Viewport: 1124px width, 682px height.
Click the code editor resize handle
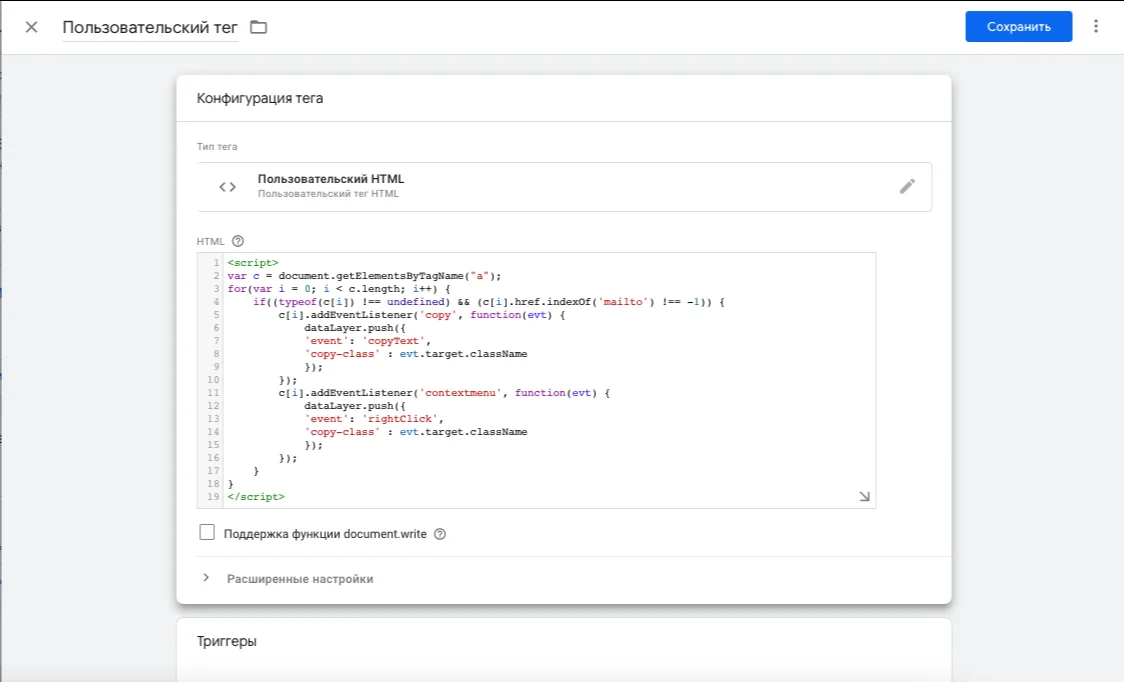click(x=864, y=496)
